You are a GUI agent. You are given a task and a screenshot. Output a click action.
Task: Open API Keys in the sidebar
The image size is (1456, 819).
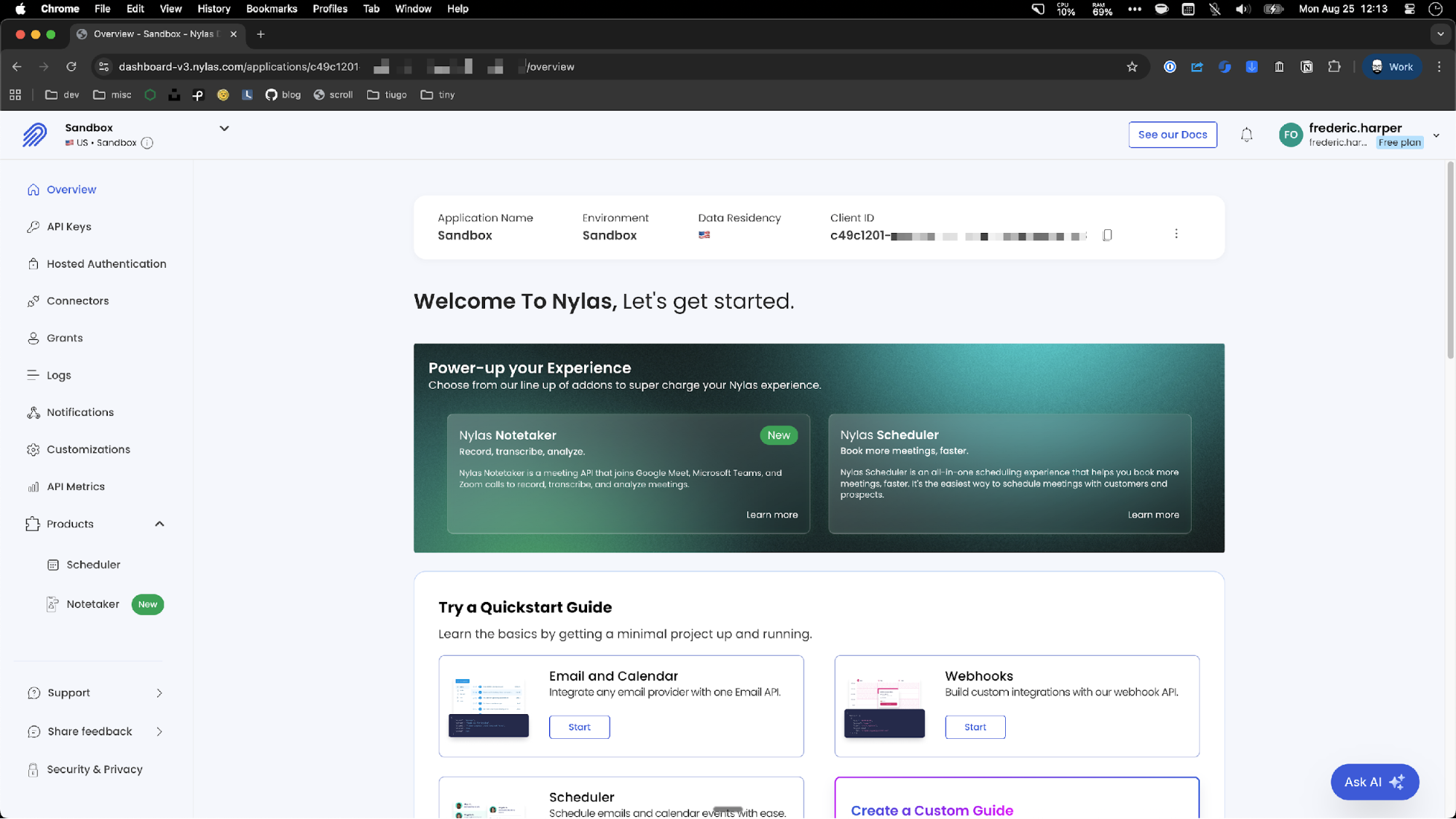pyautogui.click(x=69, y=226)
